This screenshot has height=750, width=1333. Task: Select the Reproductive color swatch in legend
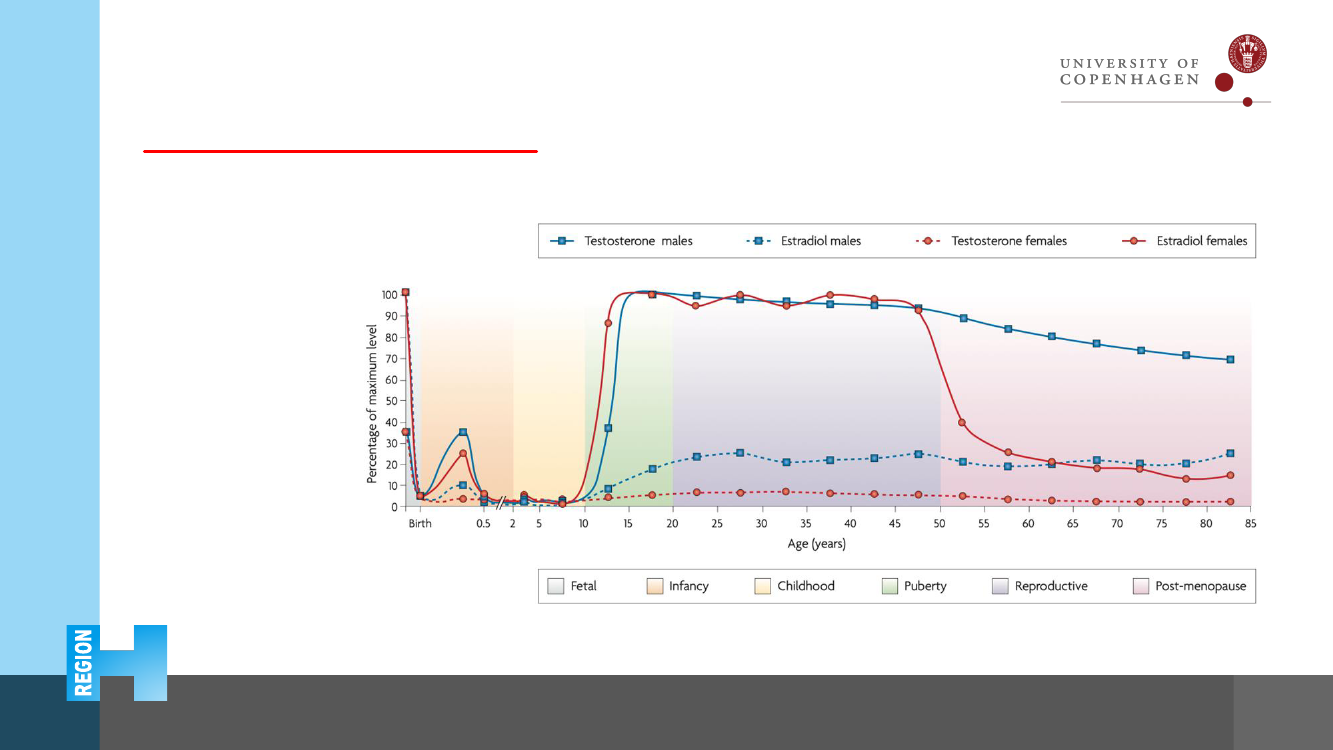pyautogui.click(x=1000, y=586)
